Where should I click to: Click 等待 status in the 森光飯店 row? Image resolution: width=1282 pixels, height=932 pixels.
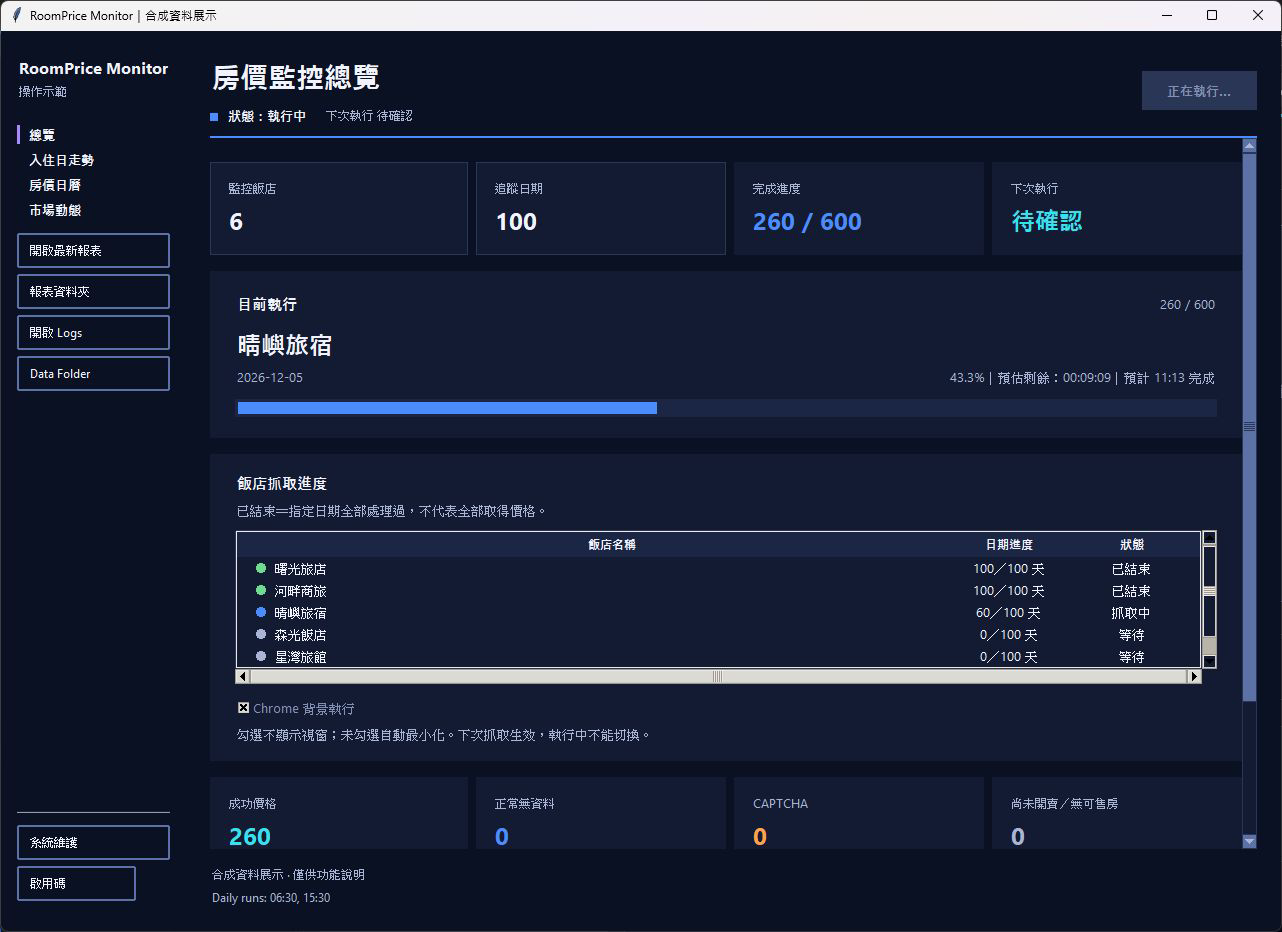tap(1131, 635)
